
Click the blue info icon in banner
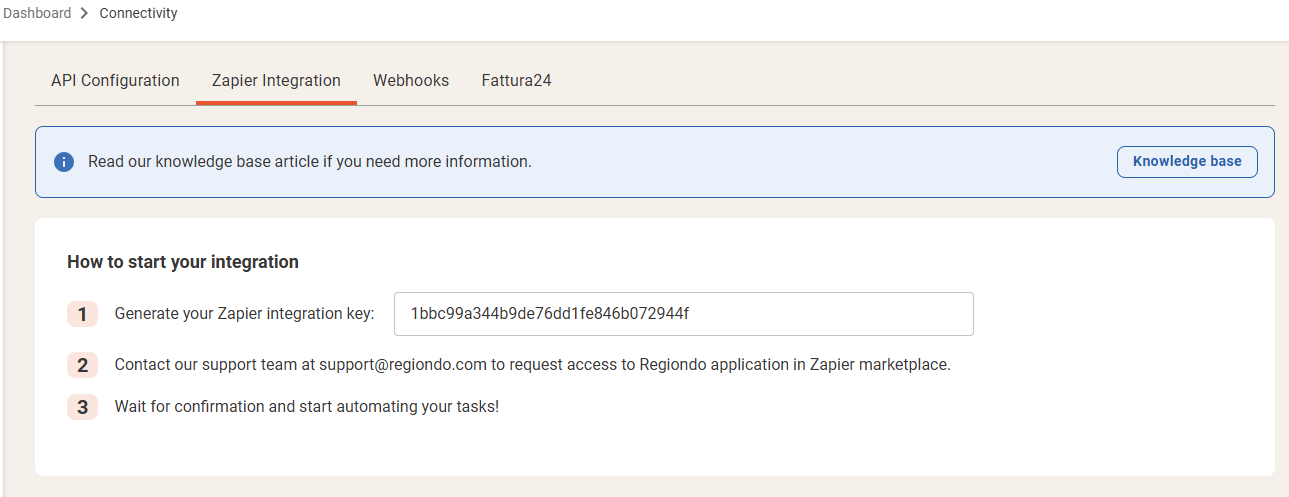(64, 162)
